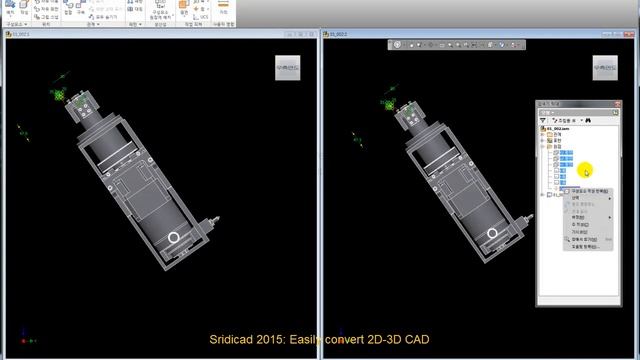
Task: Expand the 표현 folder in the browser tree
Action: point(542,140)
